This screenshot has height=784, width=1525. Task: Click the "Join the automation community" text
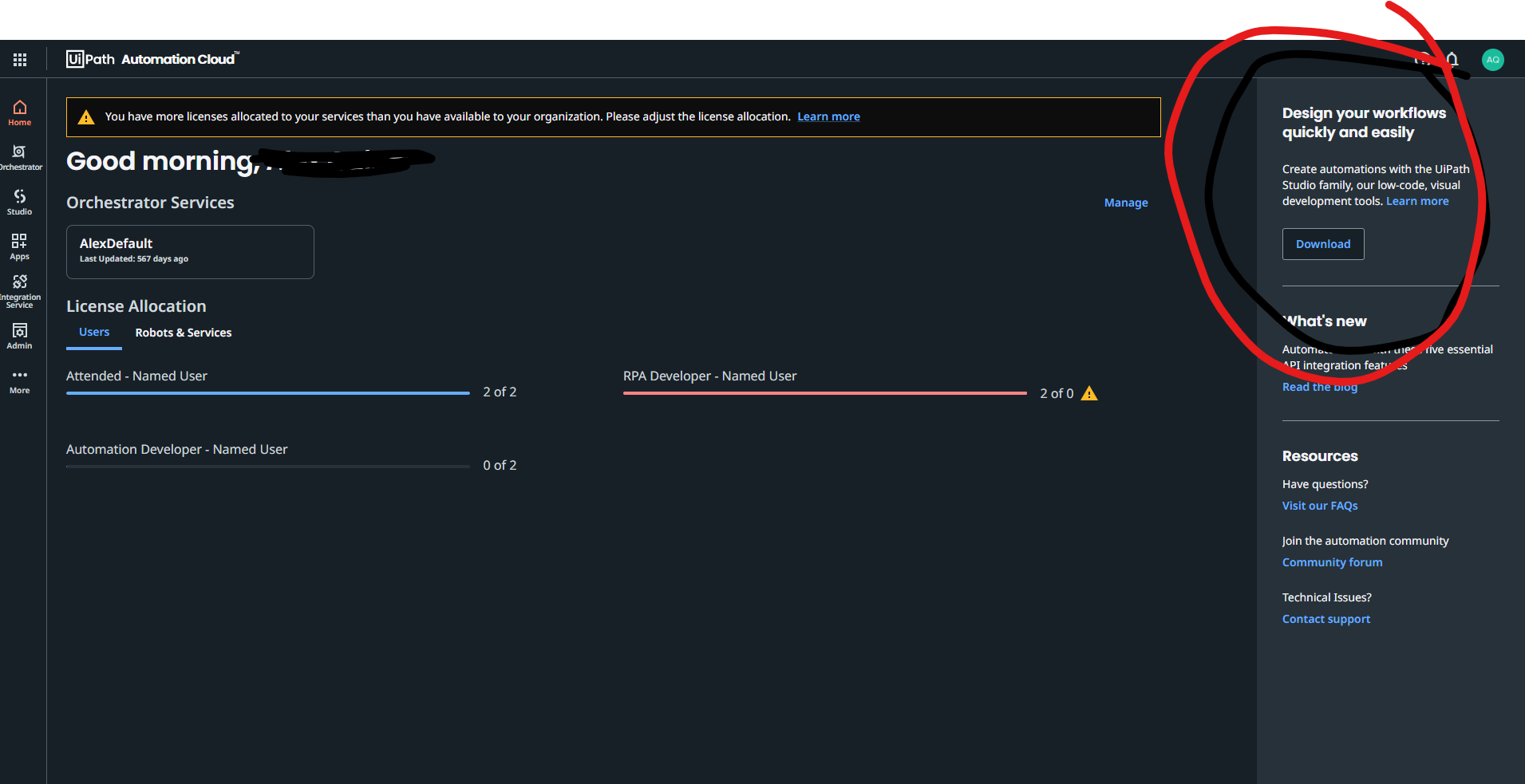[x=1365, y=541]
